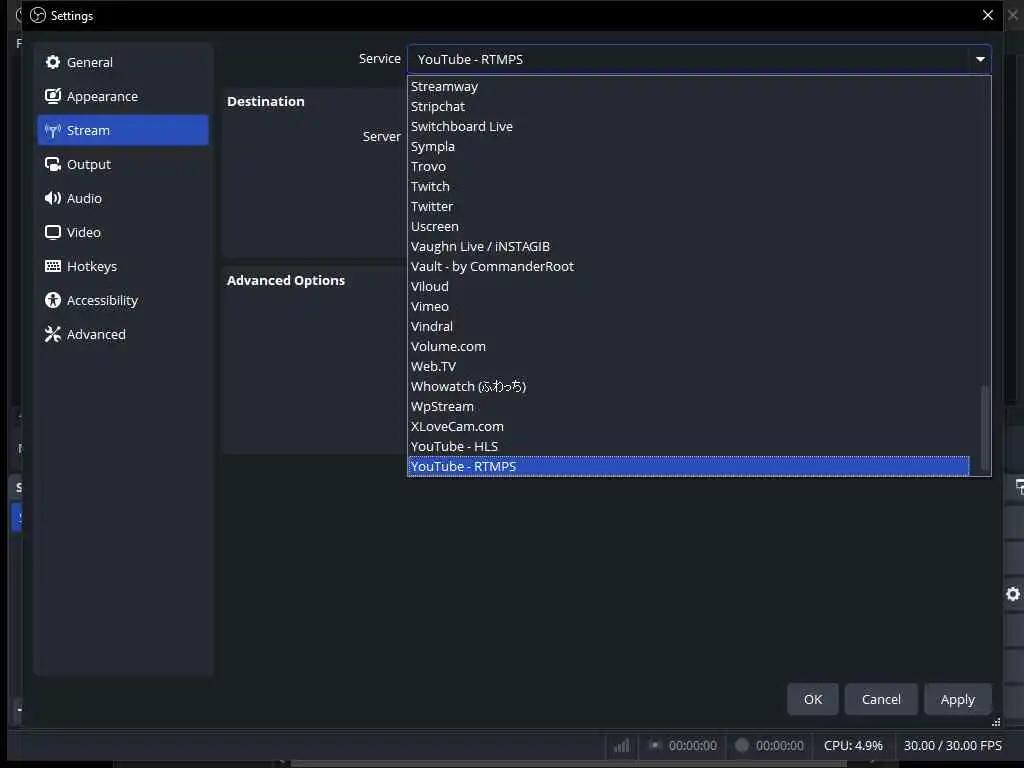Select Vindral from the list
Image resolution: width=1024 pixels, height=768 pixels.
pyautogui.click(x=688, y=327)
